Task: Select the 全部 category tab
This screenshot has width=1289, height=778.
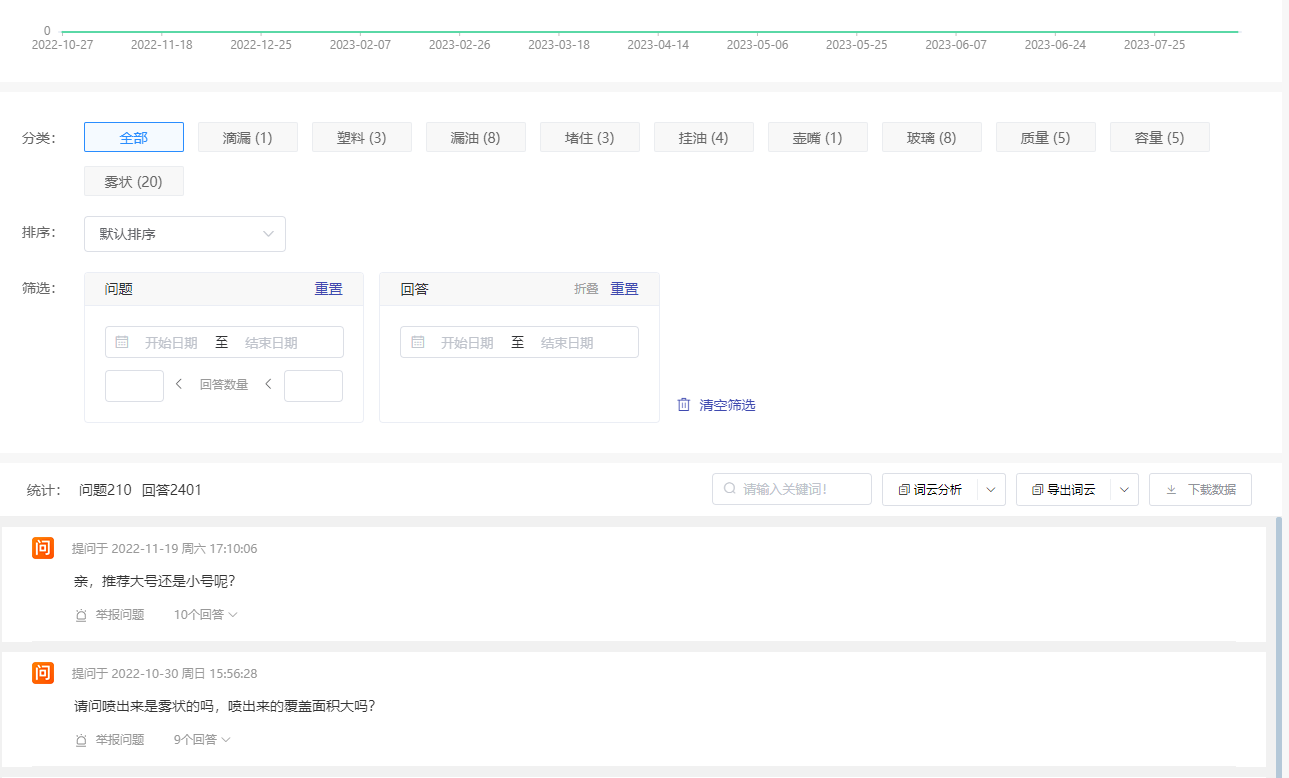Action: point(133,137)
